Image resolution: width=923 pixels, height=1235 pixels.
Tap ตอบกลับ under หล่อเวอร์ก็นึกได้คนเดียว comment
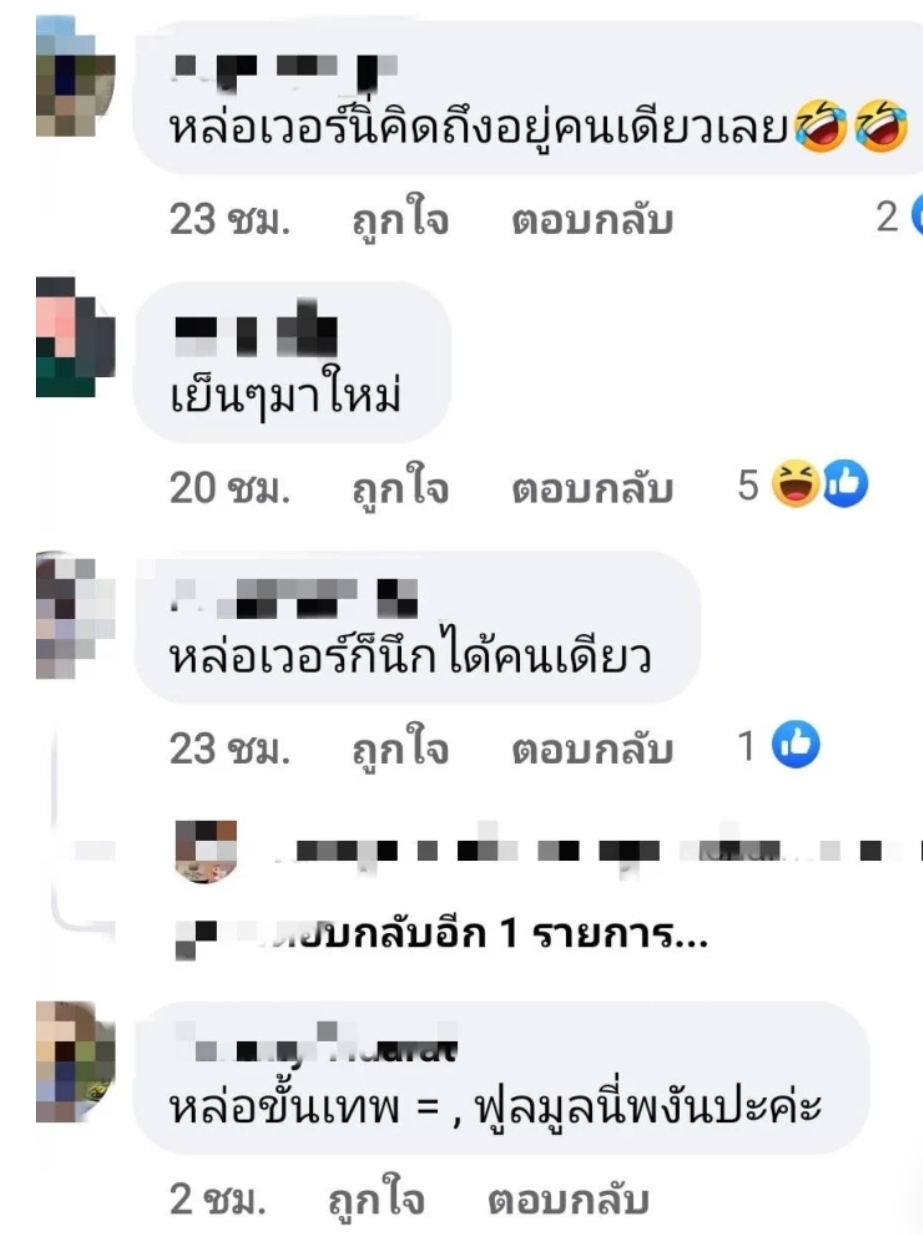tap(591, 750)
